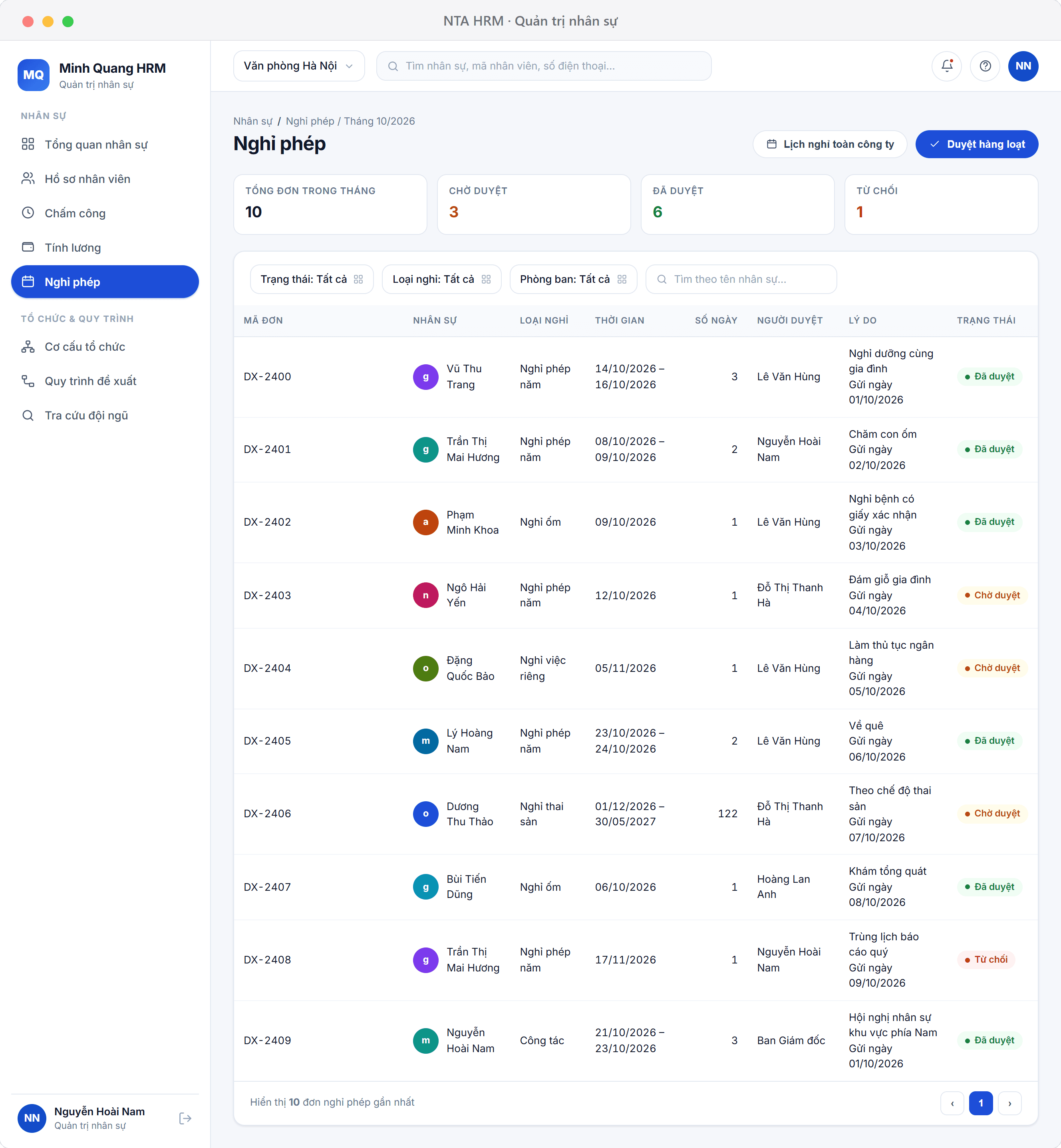Open Quy trình đề xuất
The width and height of the screenshot is (1061, 1148).
pos(105,381)
